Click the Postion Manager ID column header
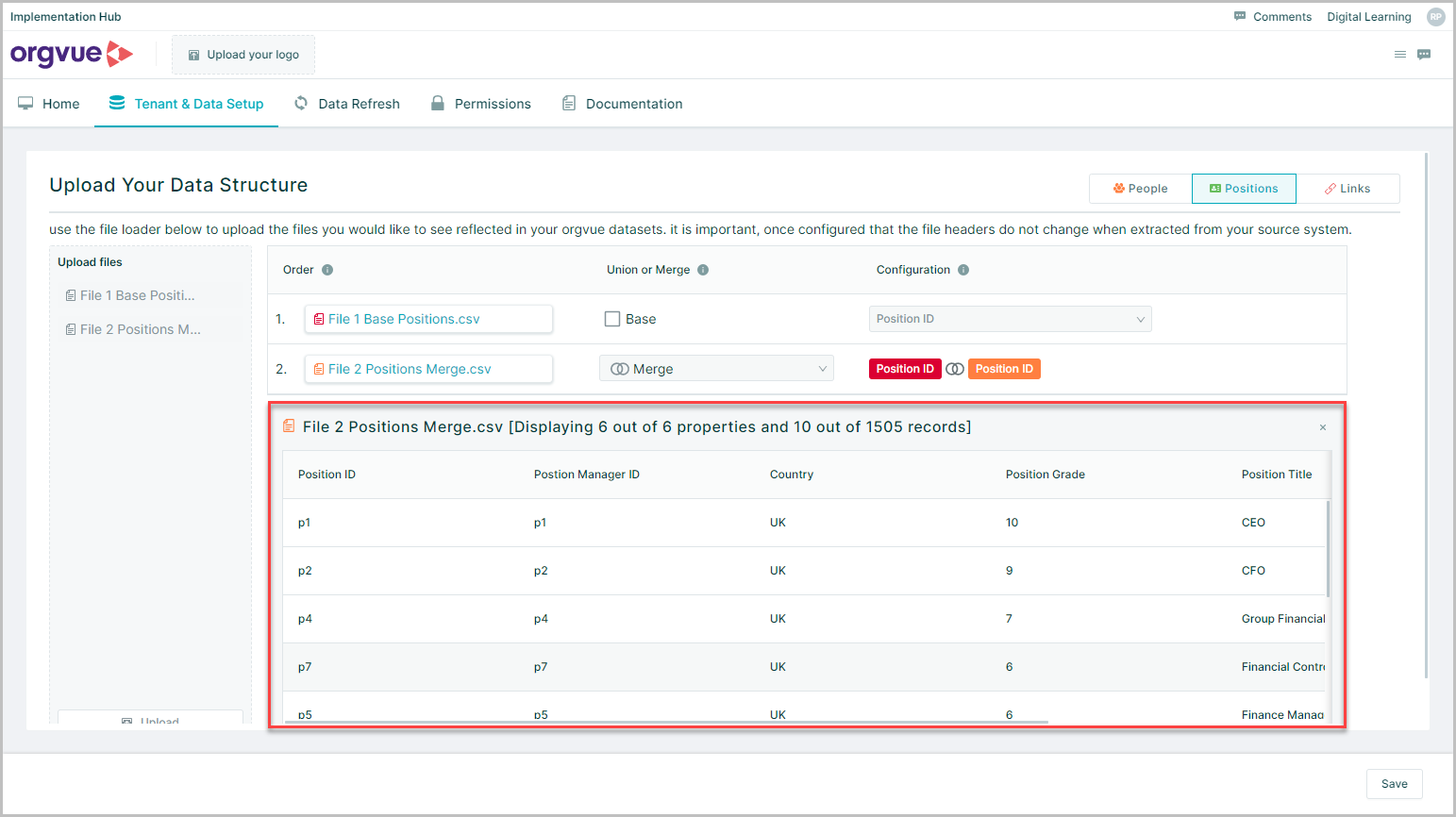 coord(587,475)
